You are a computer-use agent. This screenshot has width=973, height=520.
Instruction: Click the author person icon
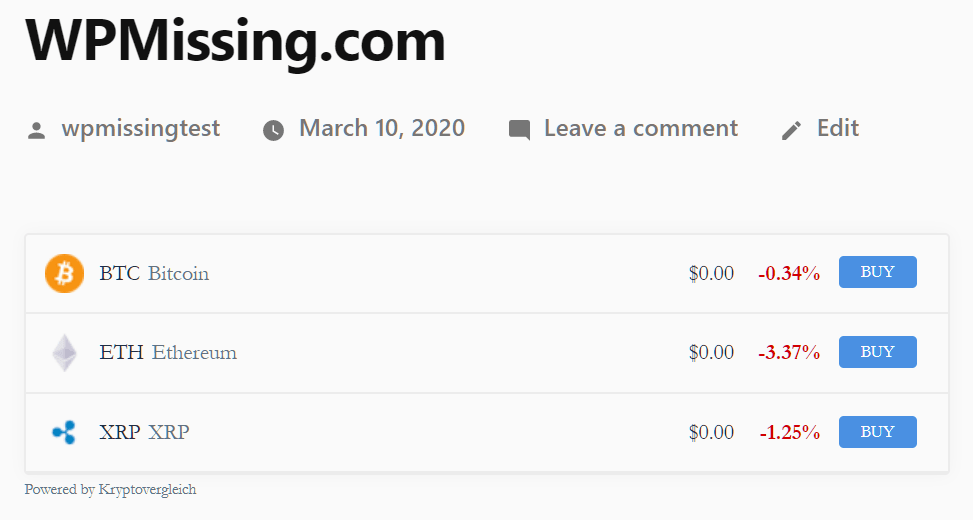point(37,130)
